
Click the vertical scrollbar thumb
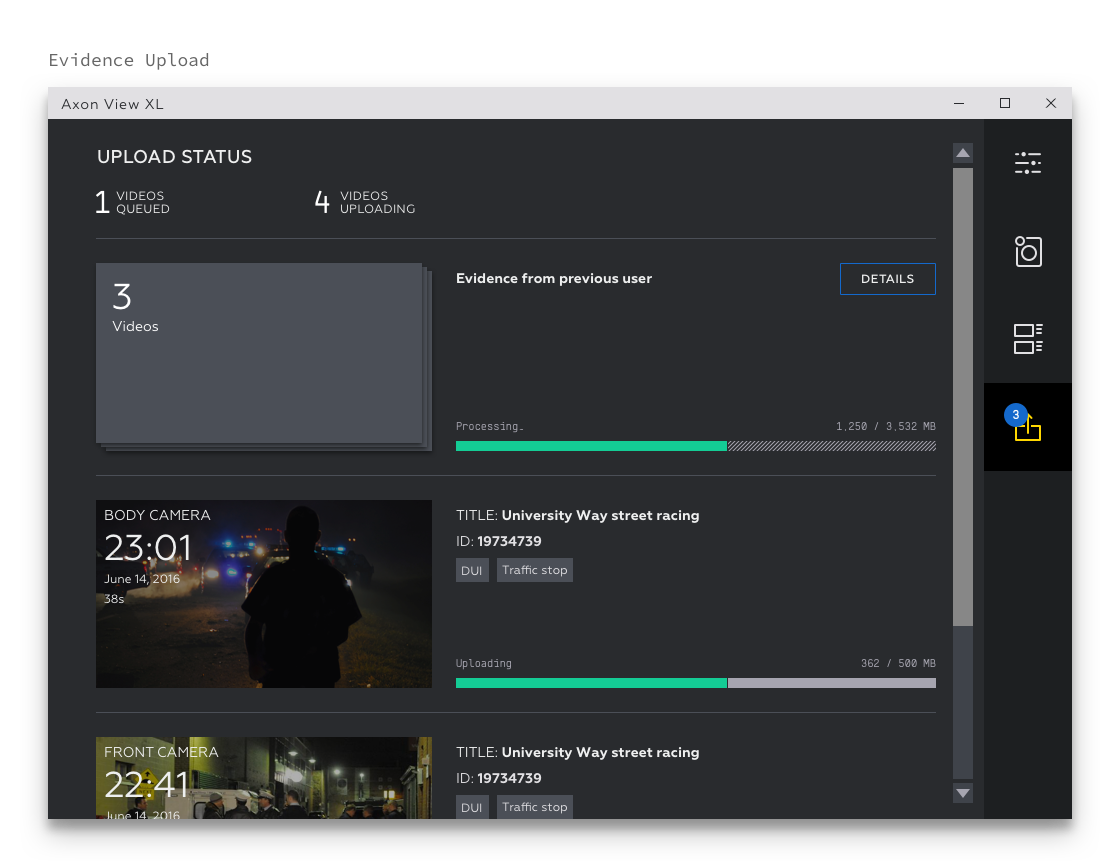pos(963,397)
